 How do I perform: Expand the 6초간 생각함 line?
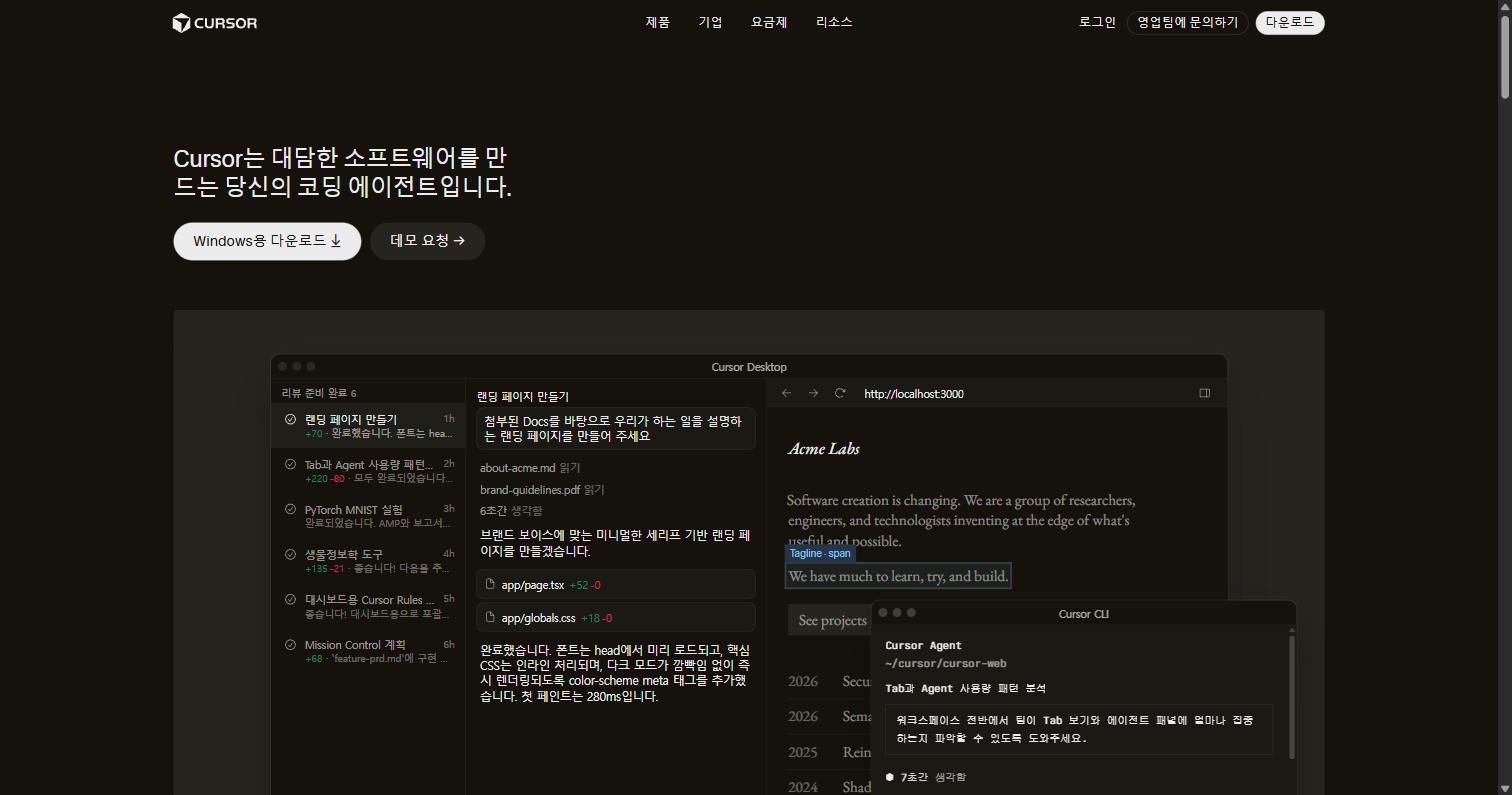click(511, 511)
